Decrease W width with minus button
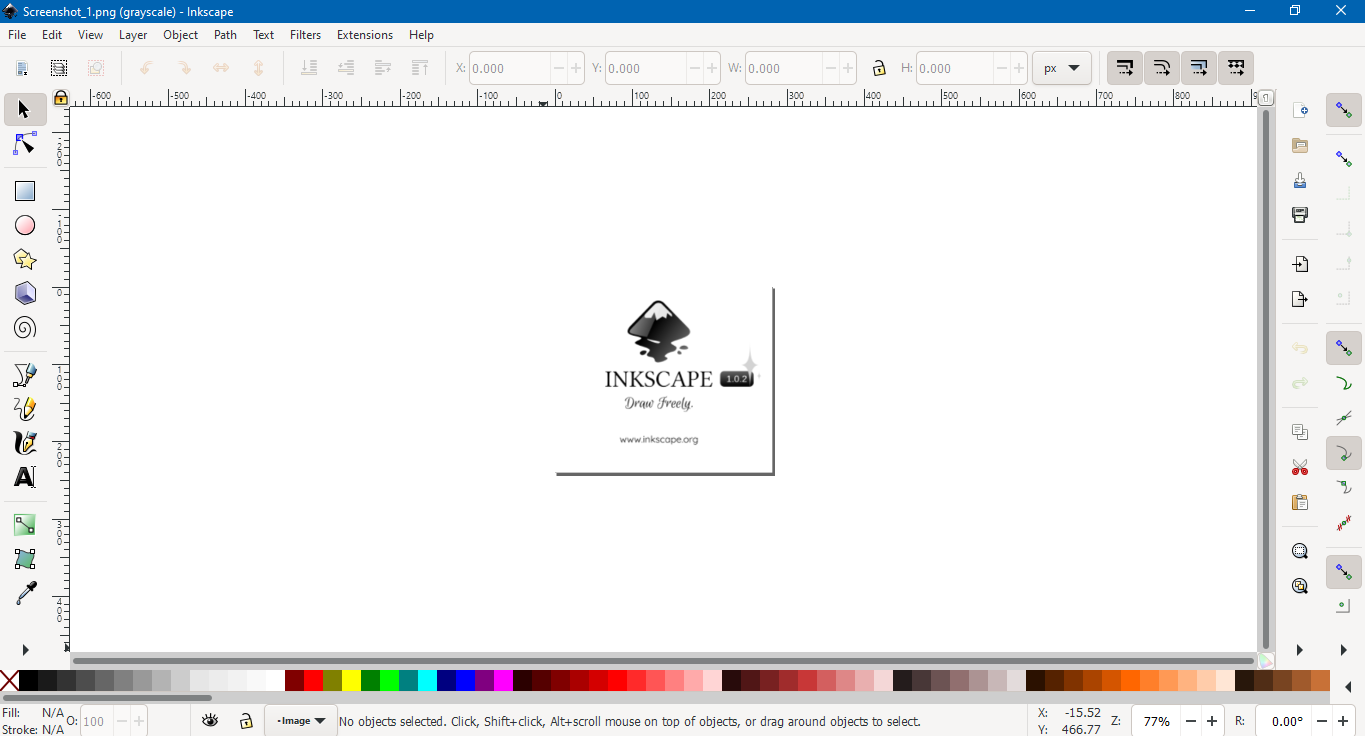Viewport: 1365px width, 736px height. pyautogui.click(x=830, y=68)
